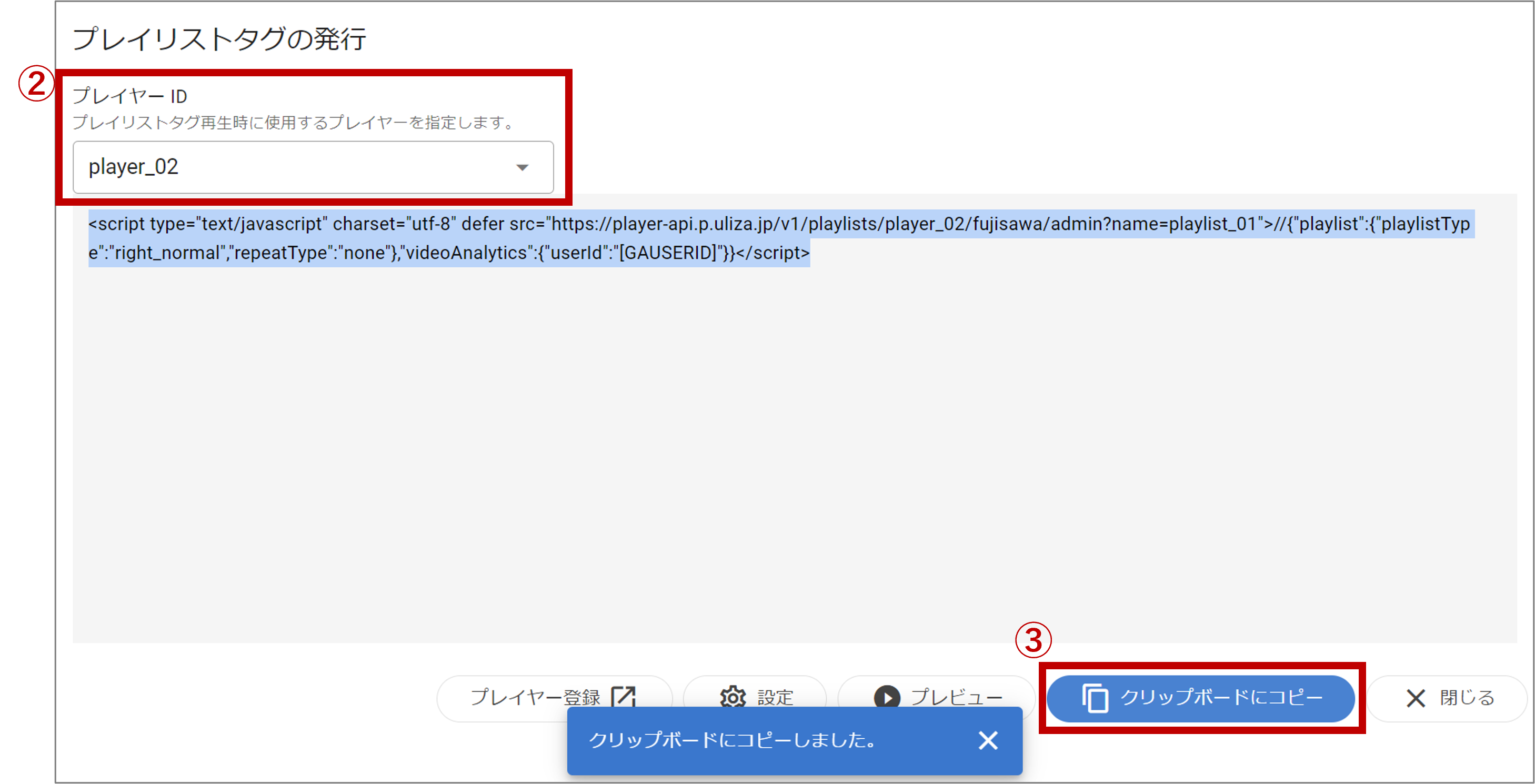Screen dimensions: 1535x784
Task: Click the play icon on プレビュー button
Action: click(x=887, y=697)
